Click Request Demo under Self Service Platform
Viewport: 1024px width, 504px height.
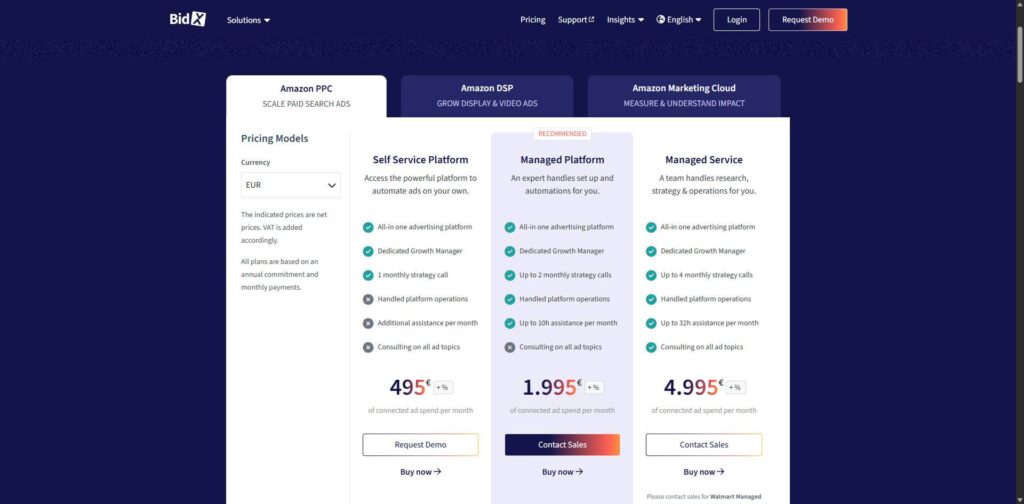(421, 445)
